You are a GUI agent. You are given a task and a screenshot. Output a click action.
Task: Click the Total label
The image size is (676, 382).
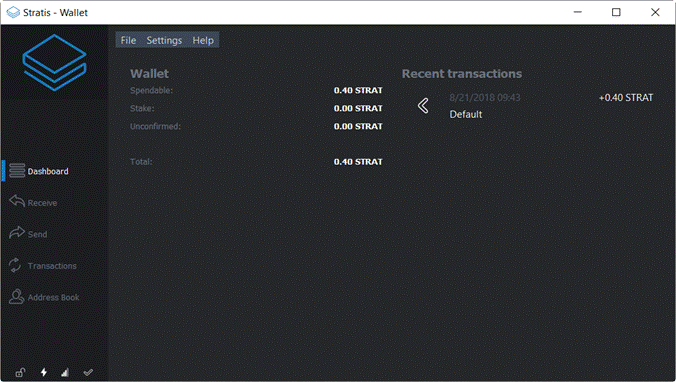click(x=141, y=162)
